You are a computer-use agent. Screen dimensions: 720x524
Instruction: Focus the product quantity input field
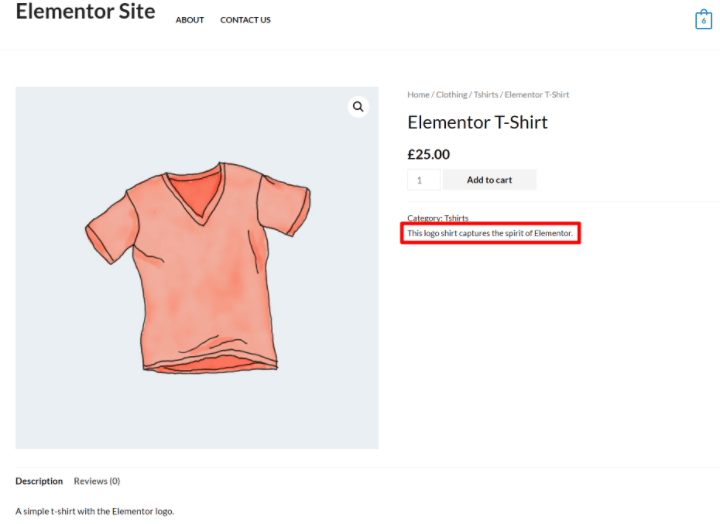coord(423,180)
